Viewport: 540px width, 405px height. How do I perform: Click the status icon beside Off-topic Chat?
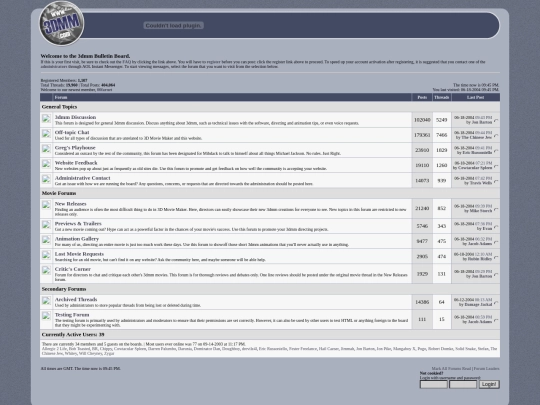tap(46, 134)
